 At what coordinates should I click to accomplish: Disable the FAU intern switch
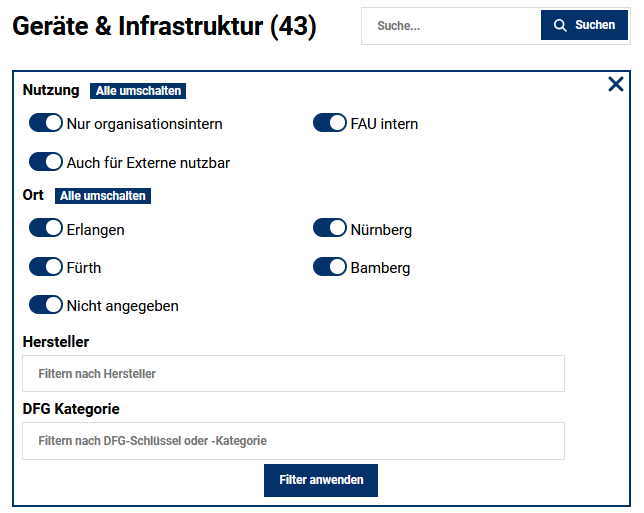pos(330,123)
